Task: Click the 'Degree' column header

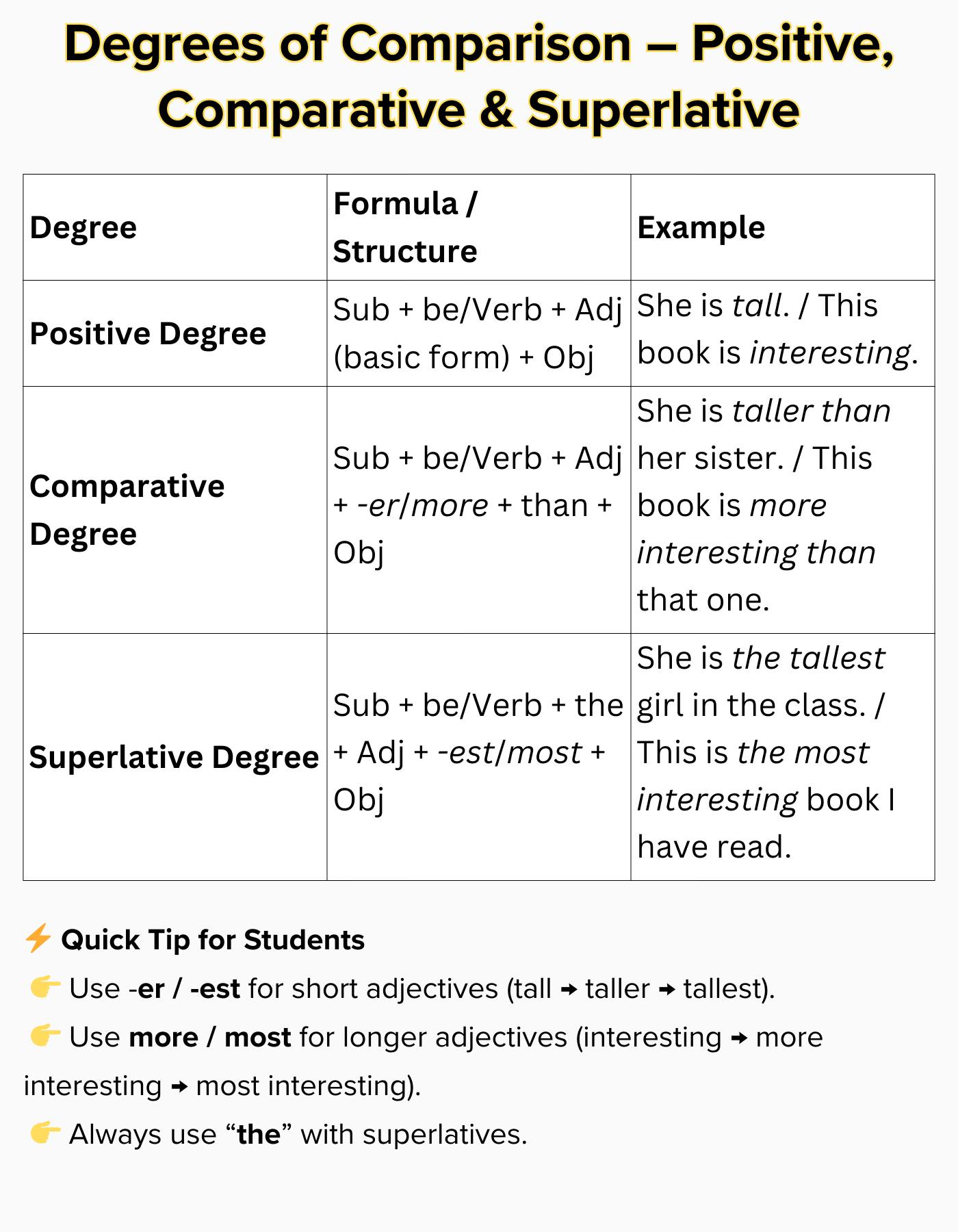Action: [83, 227]
